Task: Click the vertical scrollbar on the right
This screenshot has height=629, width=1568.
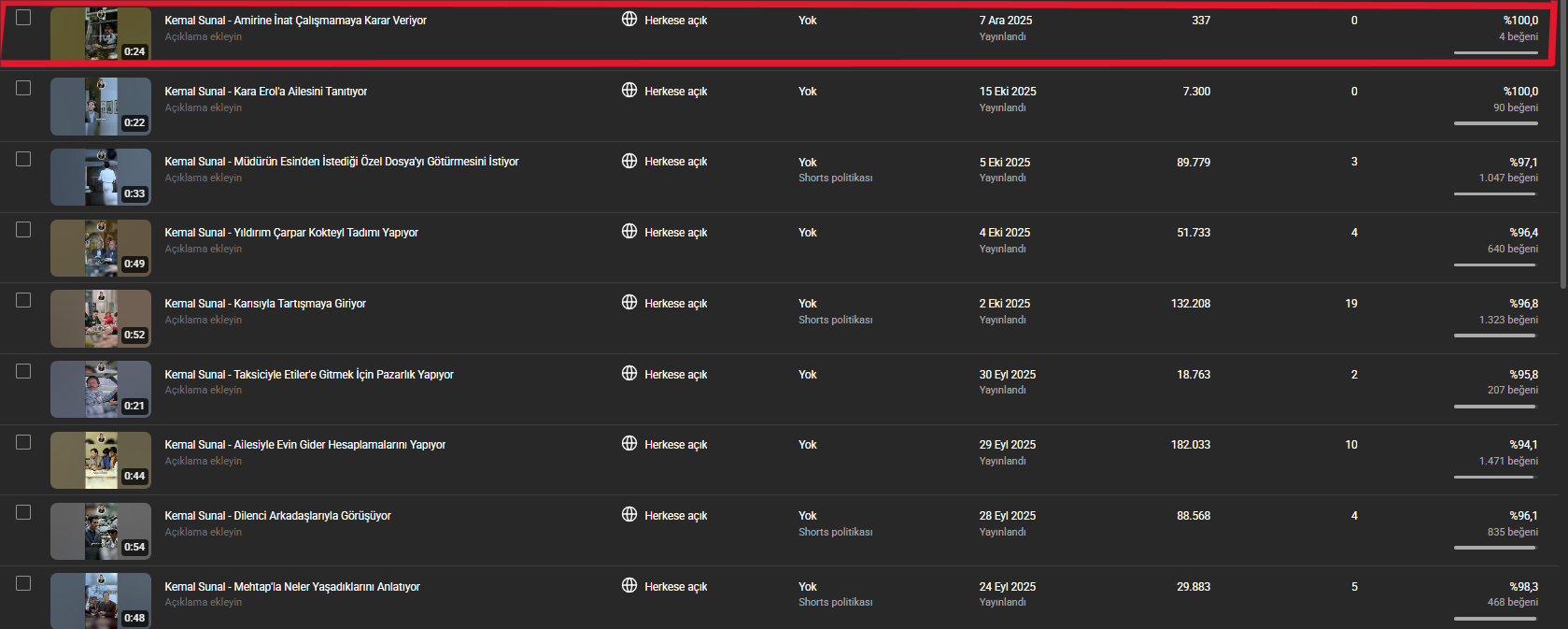Action: pyautogui.click(x=1563, y=144)
